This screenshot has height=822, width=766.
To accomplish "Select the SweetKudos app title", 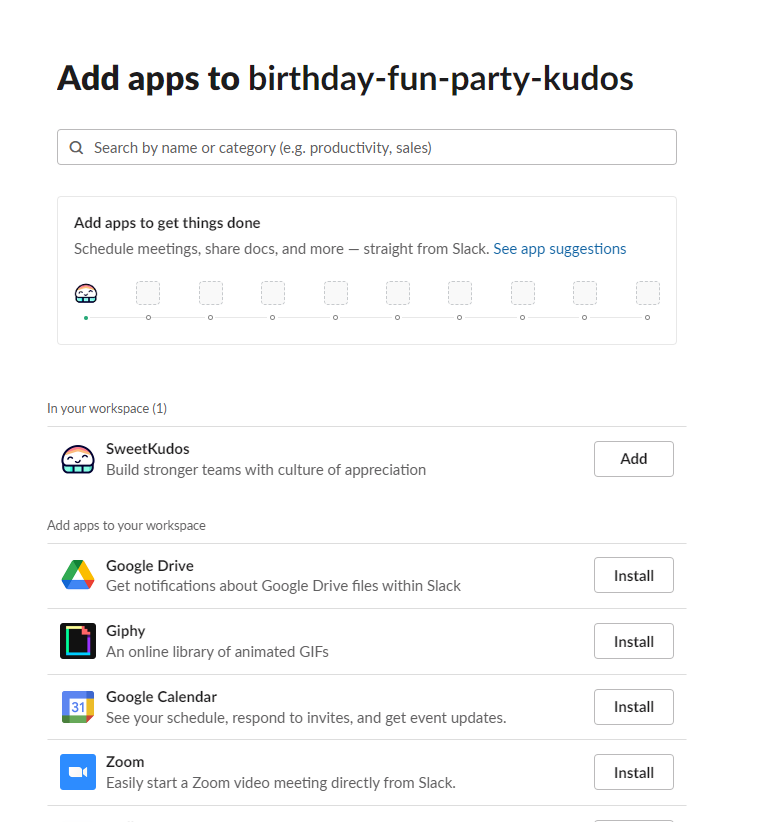I will (x=148, y=449).
